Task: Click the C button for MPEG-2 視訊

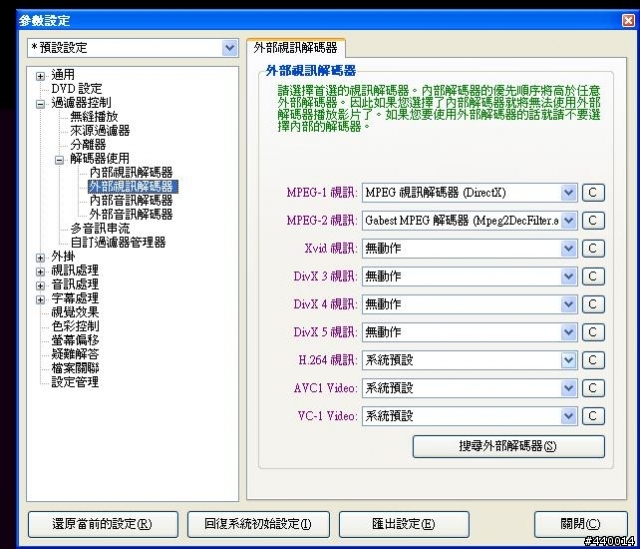Action: pyautogui.click(x=593, y=221)
